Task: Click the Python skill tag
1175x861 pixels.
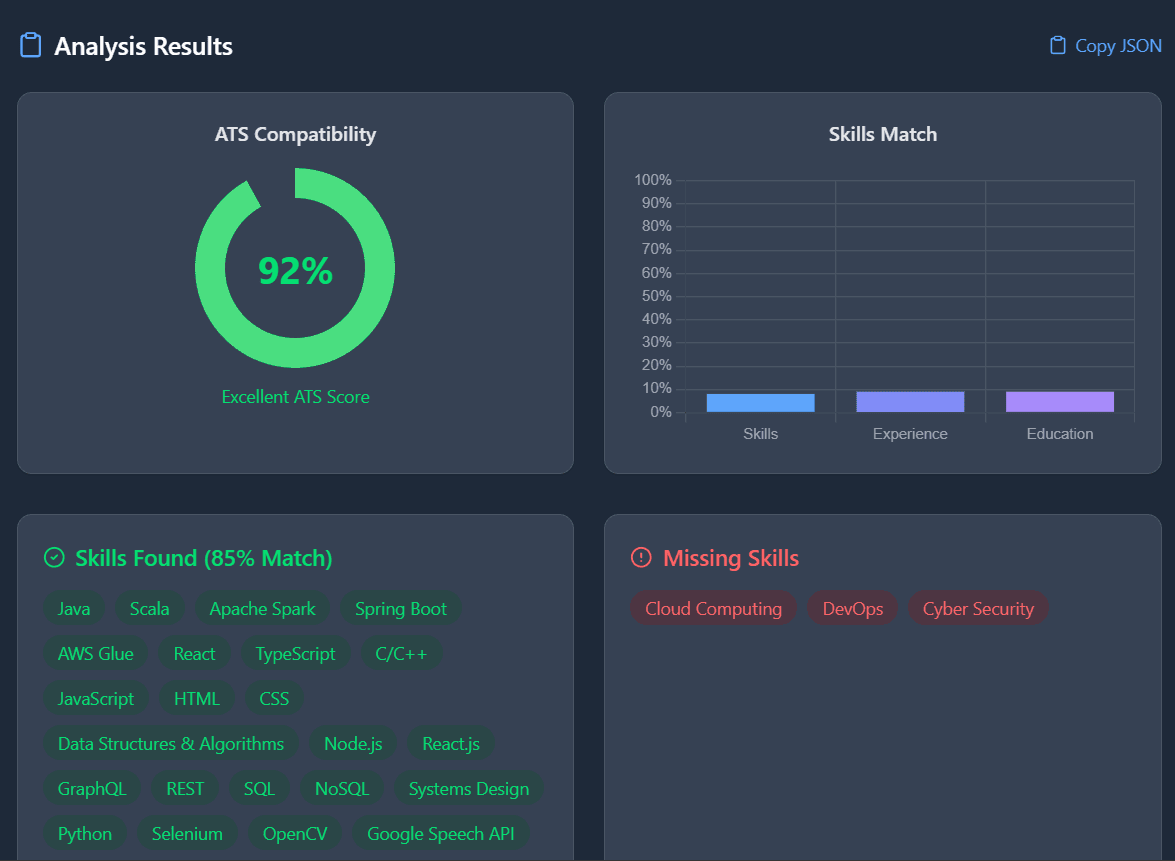Action: pos(85,833)
